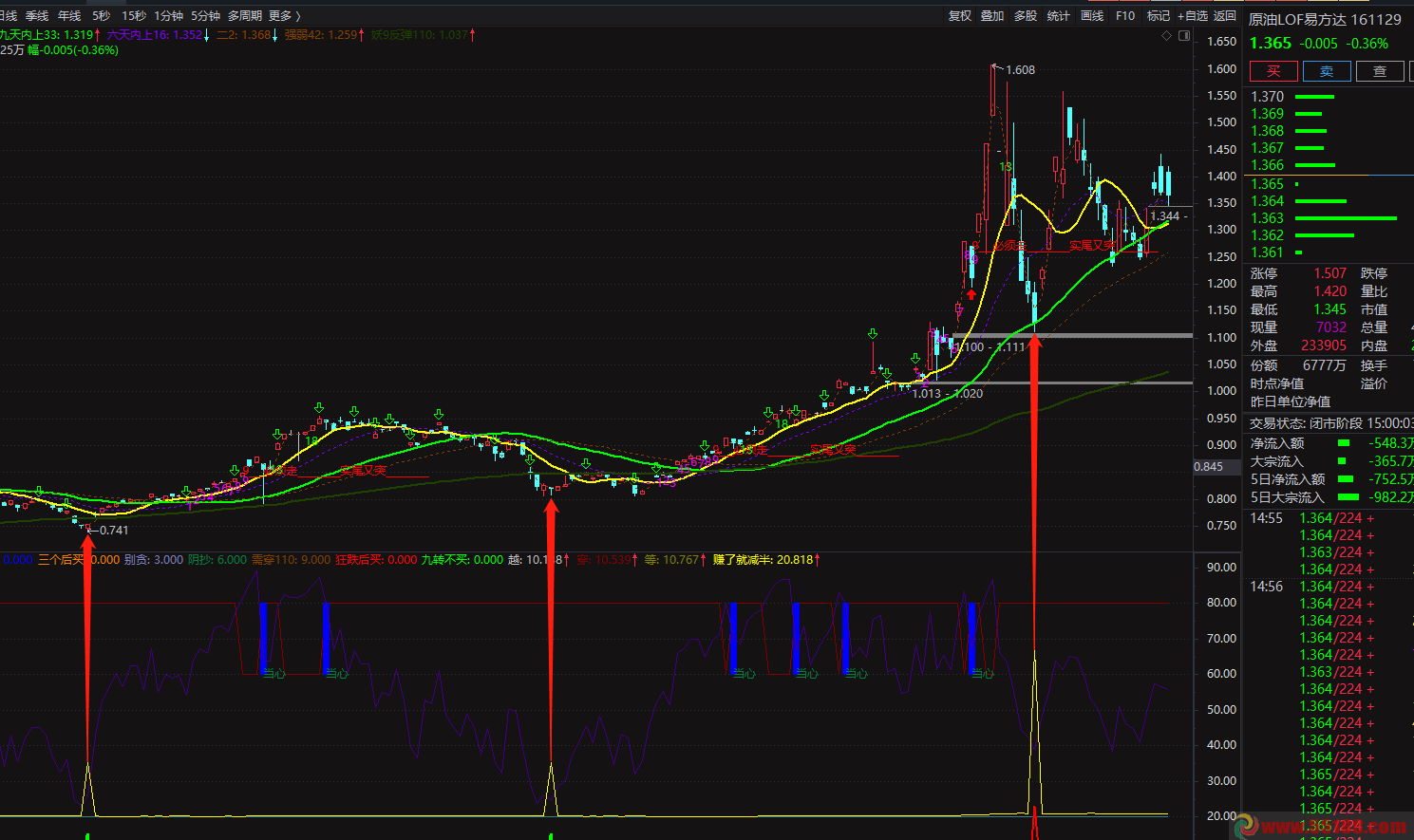
Task: Click the 狂跌后买 sub-indicator label
Action: pyautogui.click(x=376, y=560)
